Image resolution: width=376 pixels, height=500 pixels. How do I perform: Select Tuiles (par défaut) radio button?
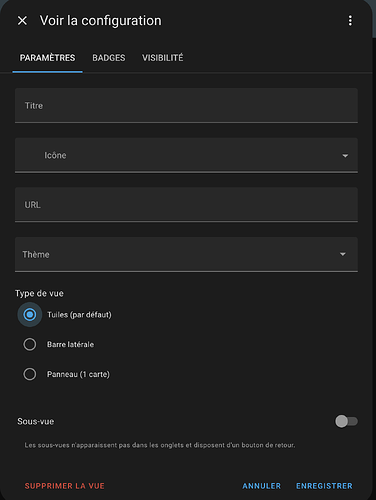(30, 314)
